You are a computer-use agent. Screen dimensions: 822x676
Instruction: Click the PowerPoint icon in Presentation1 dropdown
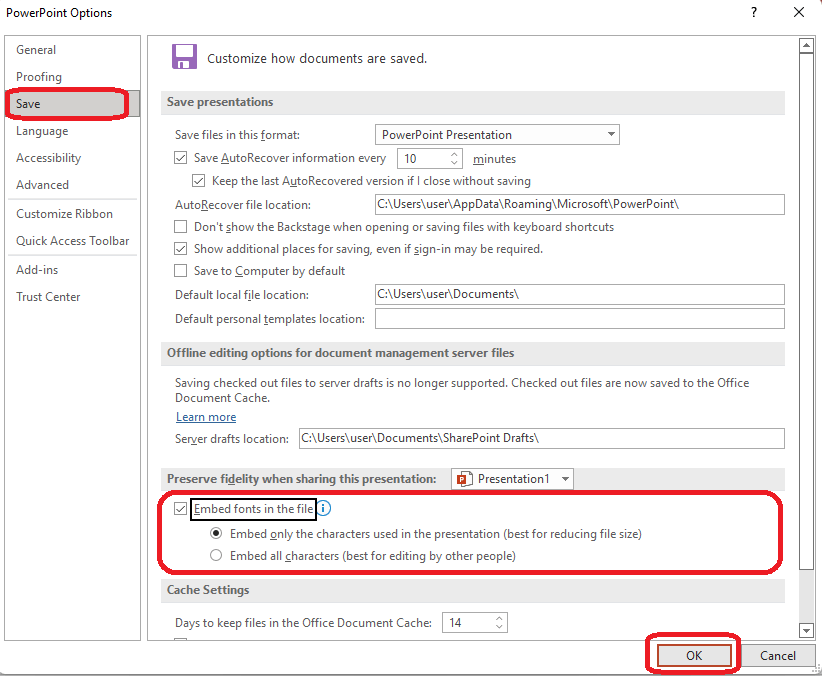[x=464, y=479]
